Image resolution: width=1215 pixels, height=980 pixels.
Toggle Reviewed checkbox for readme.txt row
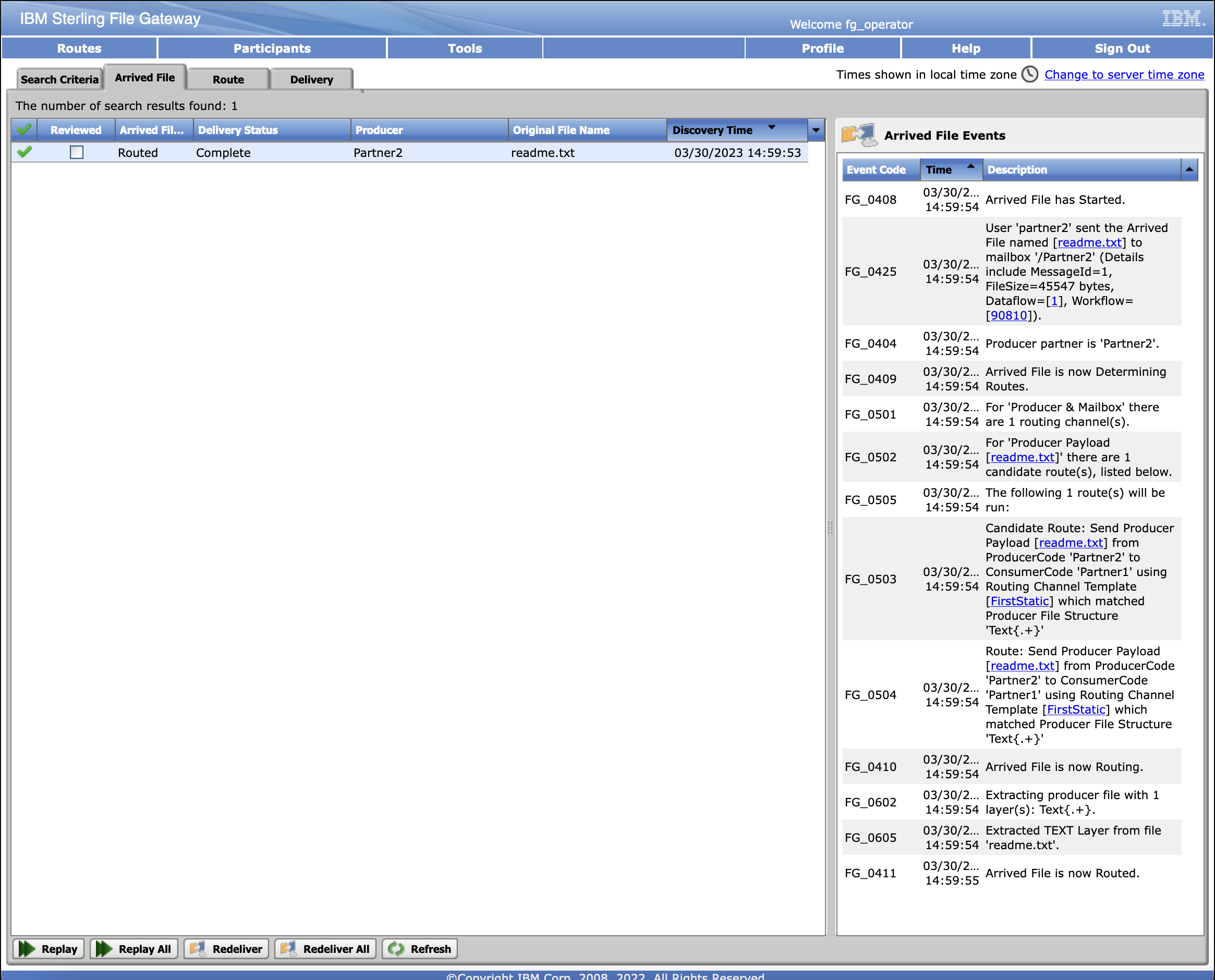[x=77, y=152]
